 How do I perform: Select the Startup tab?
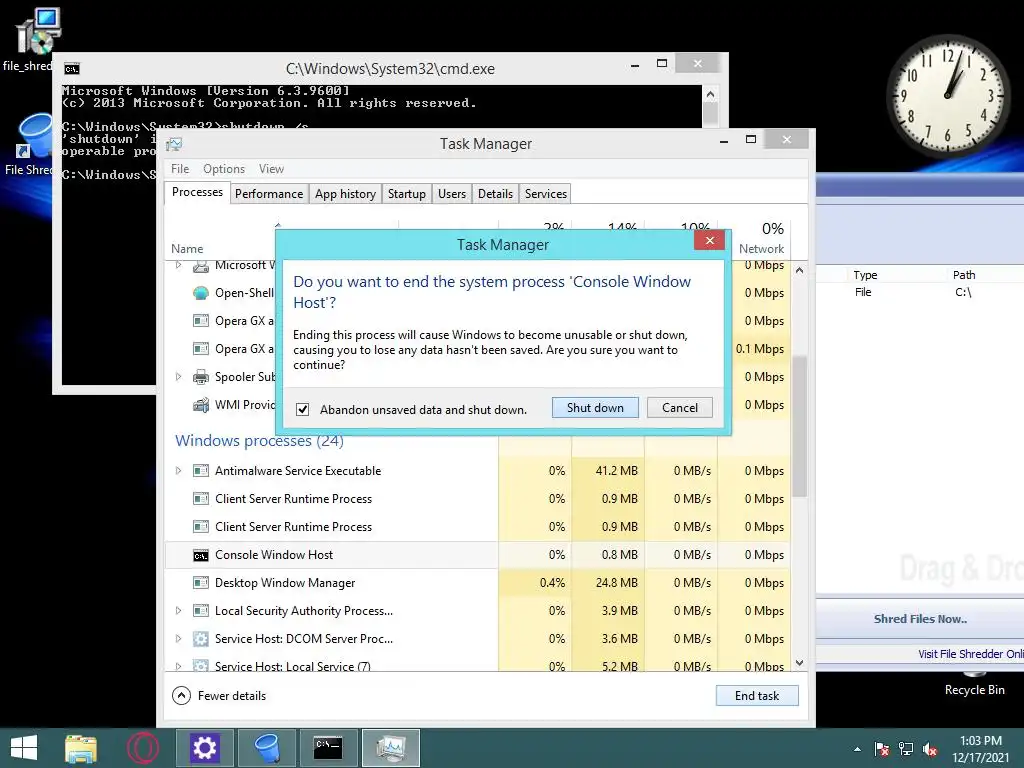[406, 194]
